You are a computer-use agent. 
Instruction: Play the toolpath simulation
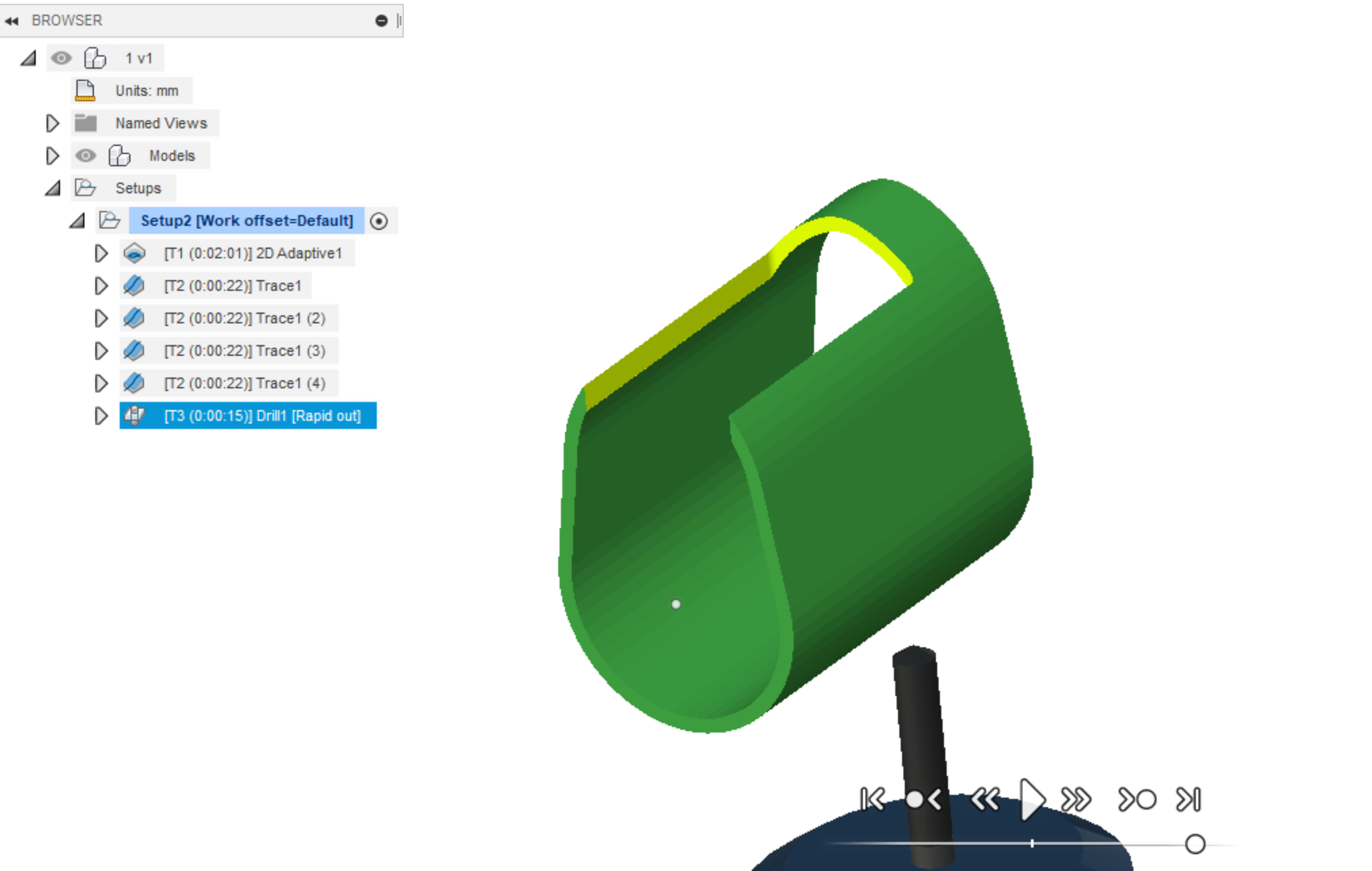point(1033,799)
